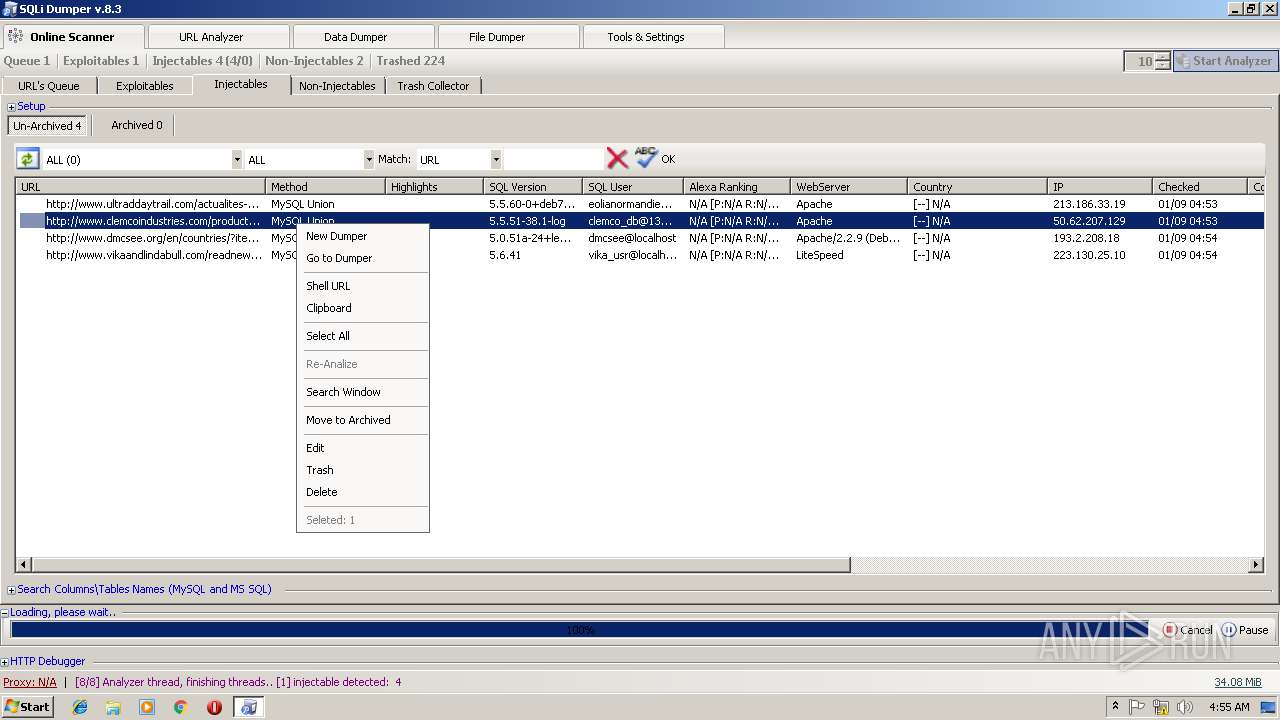Sort by the Alexa Ranking column header
The width and height of the screenshot is (1280, 720).
pyautogui.click(x=736, y=187)
